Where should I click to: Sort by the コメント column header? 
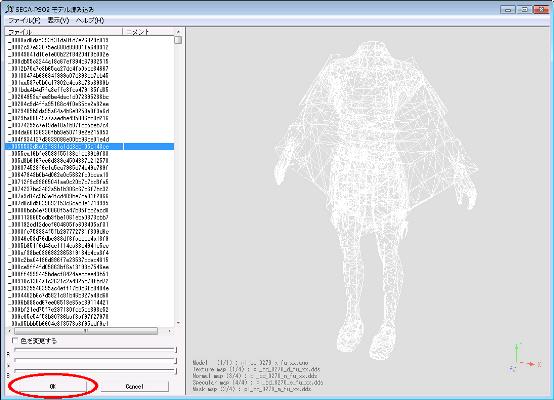148,32
